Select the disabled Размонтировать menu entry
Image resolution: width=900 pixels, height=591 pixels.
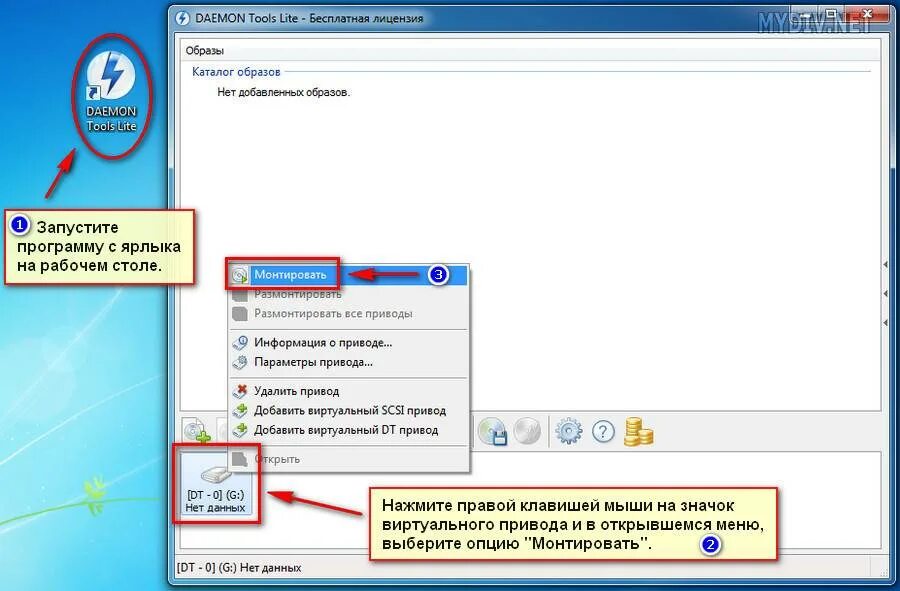[x=349, y=294]
